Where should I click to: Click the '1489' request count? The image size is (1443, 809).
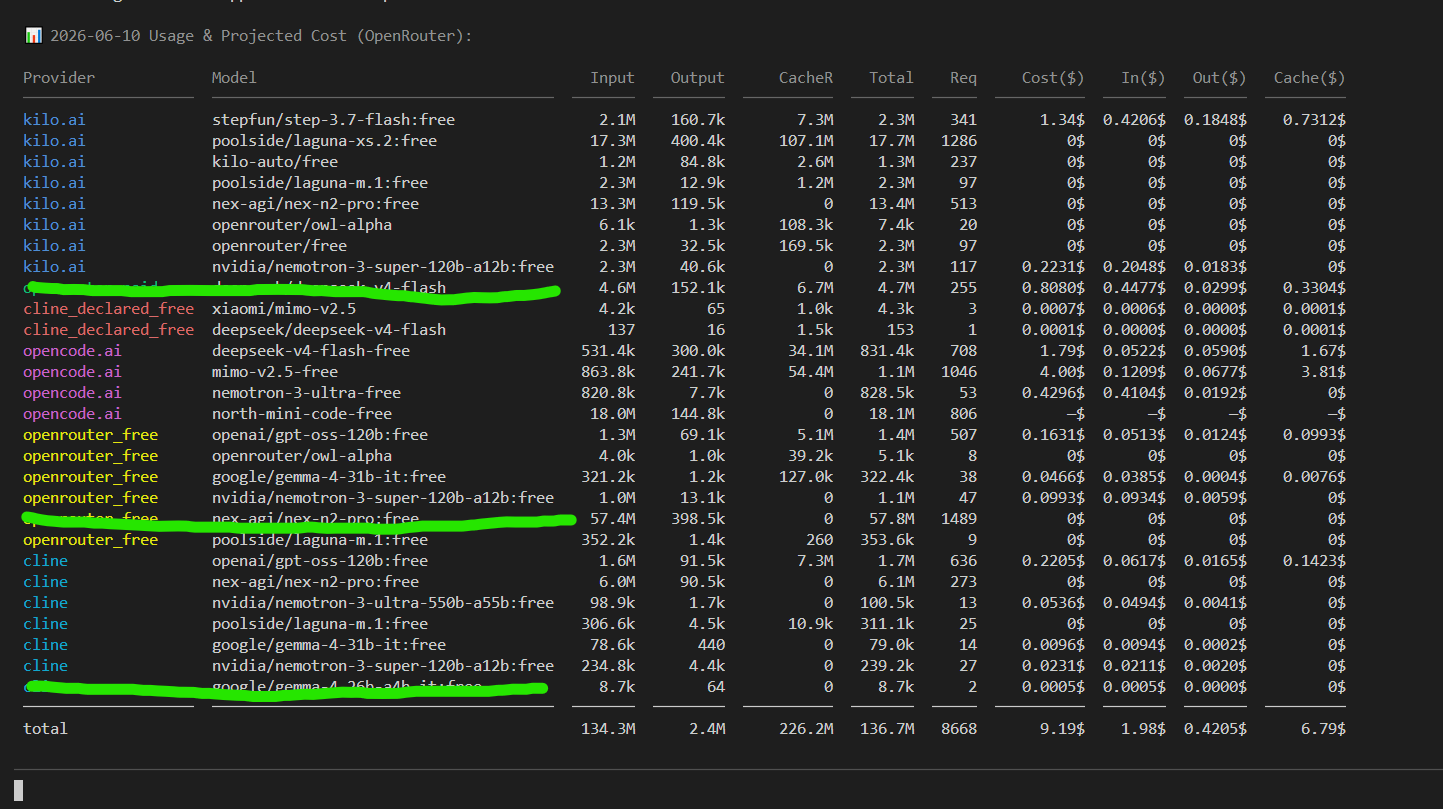pos(959,519)
